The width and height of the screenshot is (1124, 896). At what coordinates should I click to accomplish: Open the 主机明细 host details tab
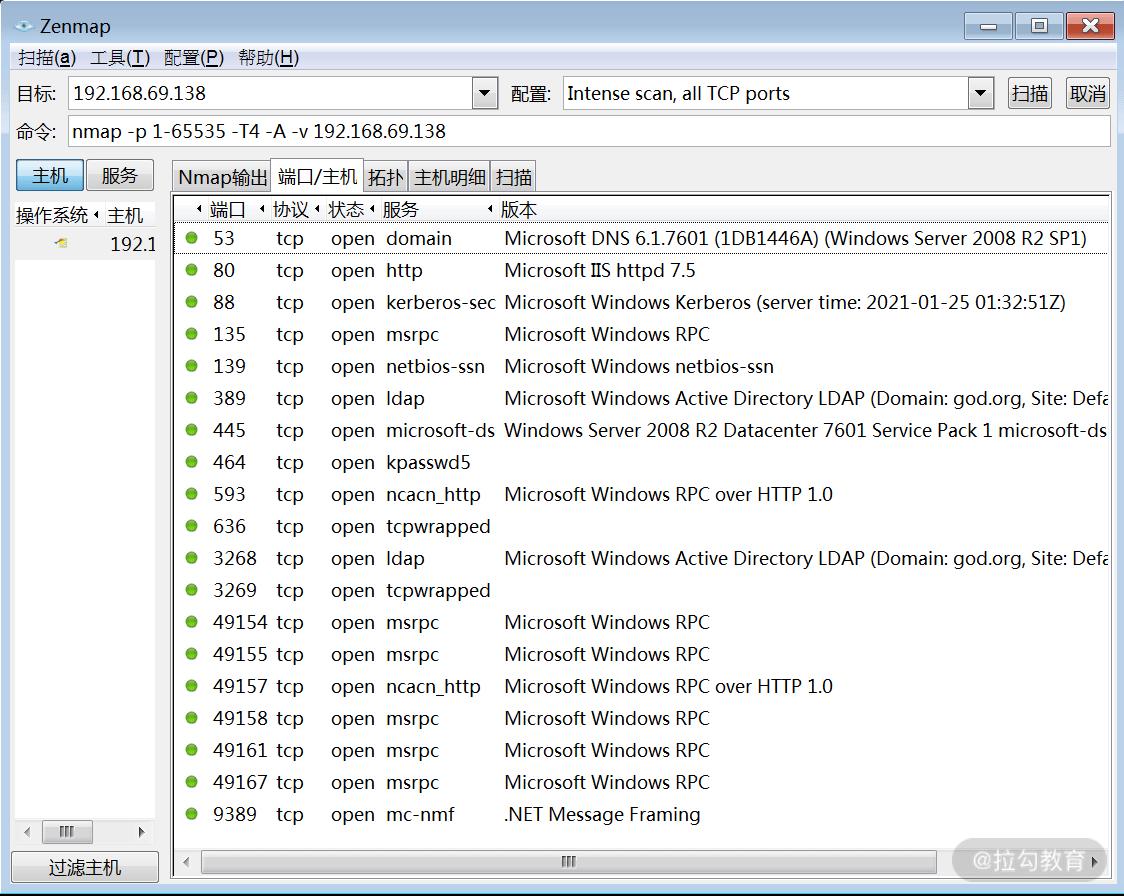pyautogui.click(x=449, y=177)
